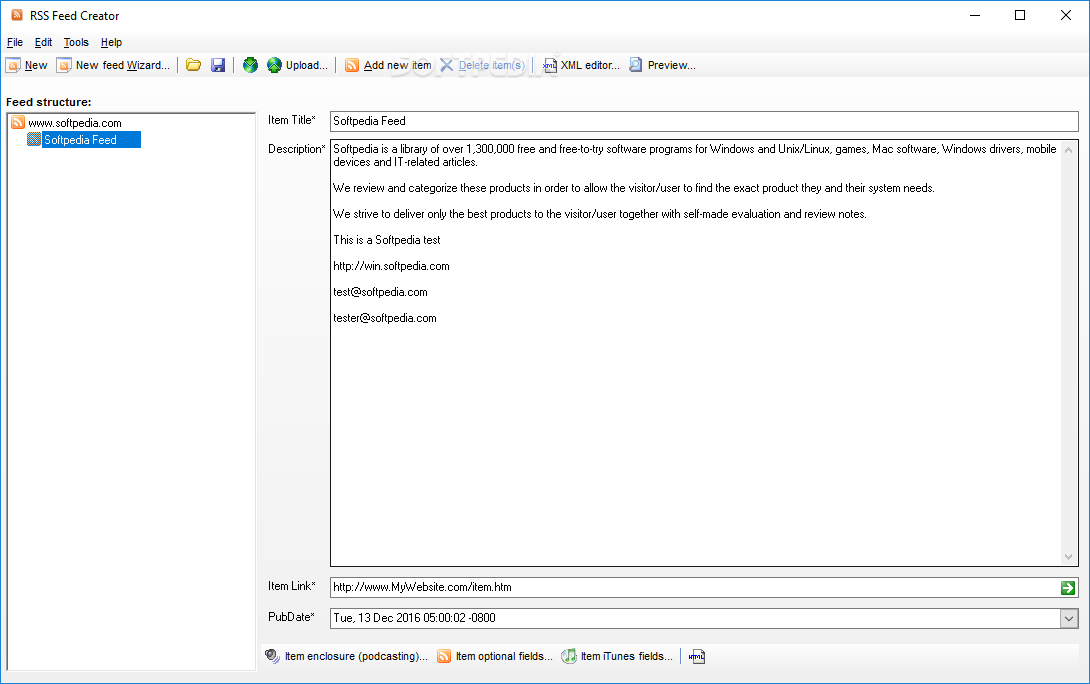Click the New feed toolbar button
Screen dimensions: 1090x684
click(27, 65)
